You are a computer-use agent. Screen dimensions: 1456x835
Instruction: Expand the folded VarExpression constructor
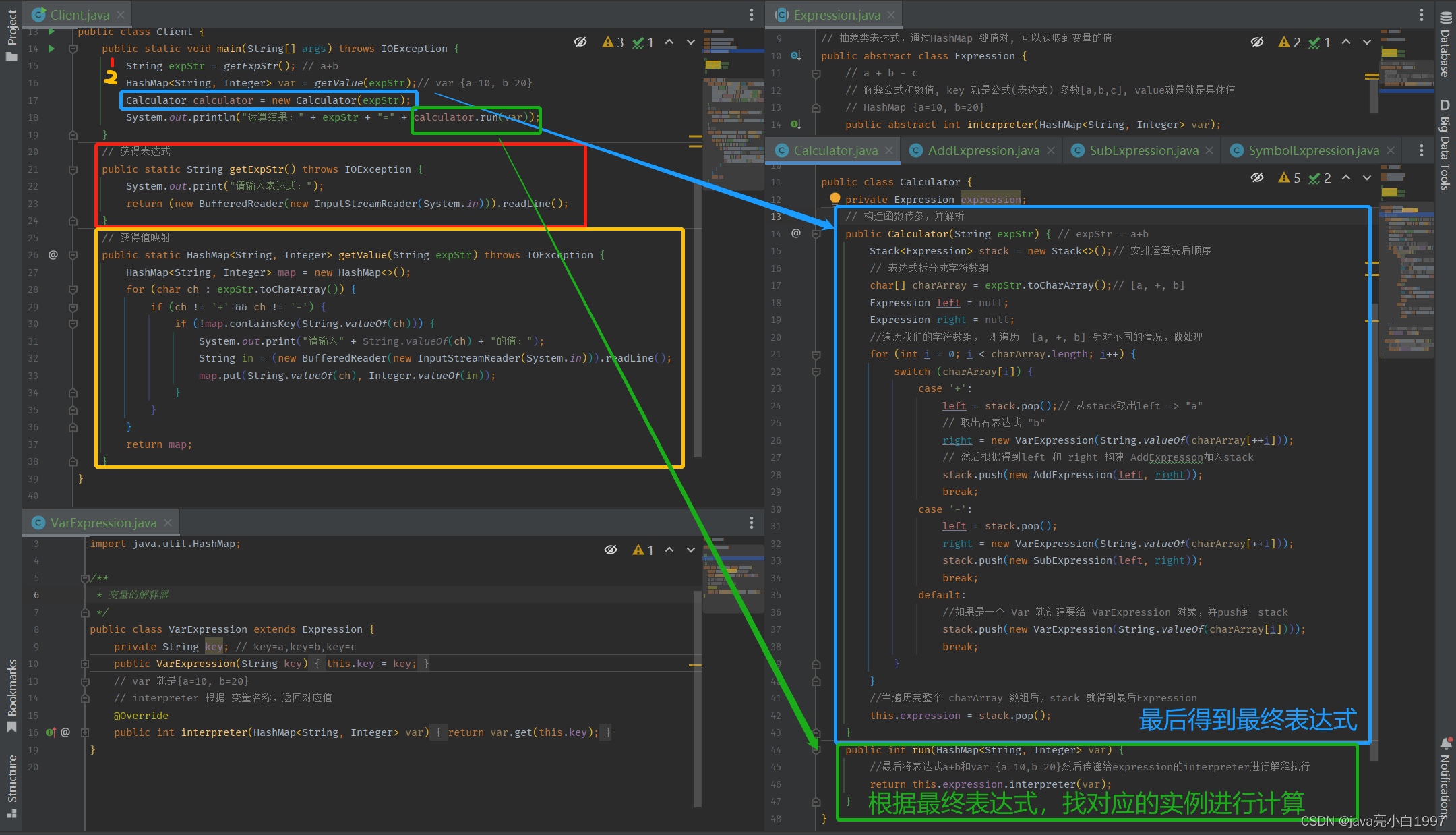coord(85,664)
